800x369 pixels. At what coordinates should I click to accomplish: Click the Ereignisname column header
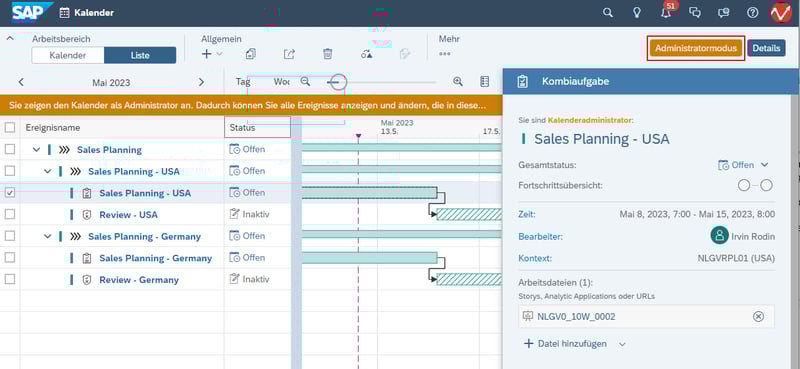[x=122, y=128]
